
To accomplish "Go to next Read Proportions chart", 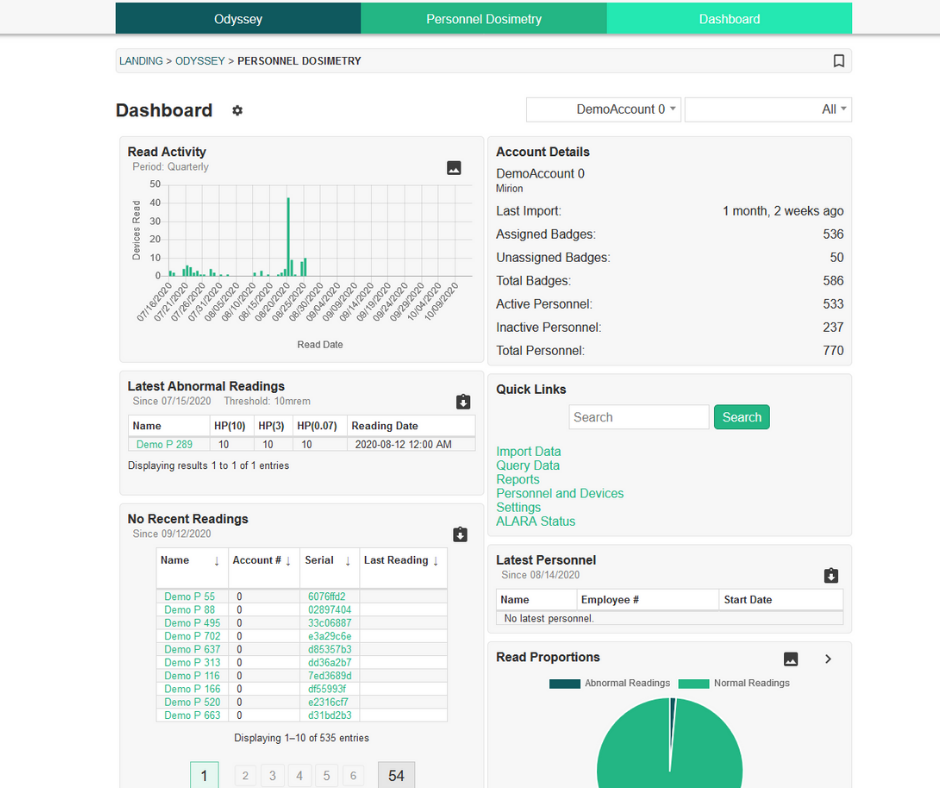I will (828, 659).
